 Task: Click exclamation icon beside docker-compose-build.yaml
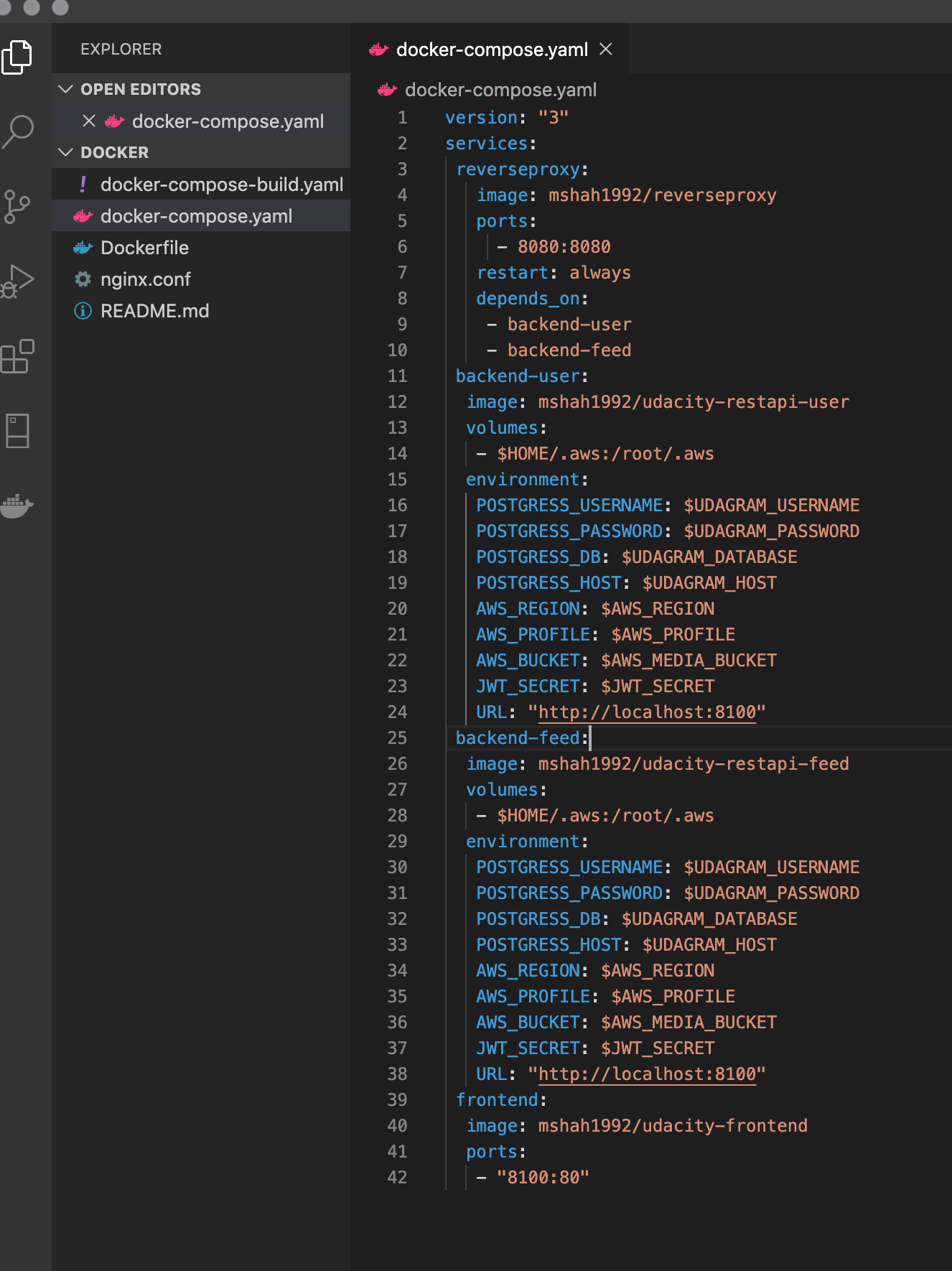click(x=83, y=185)
